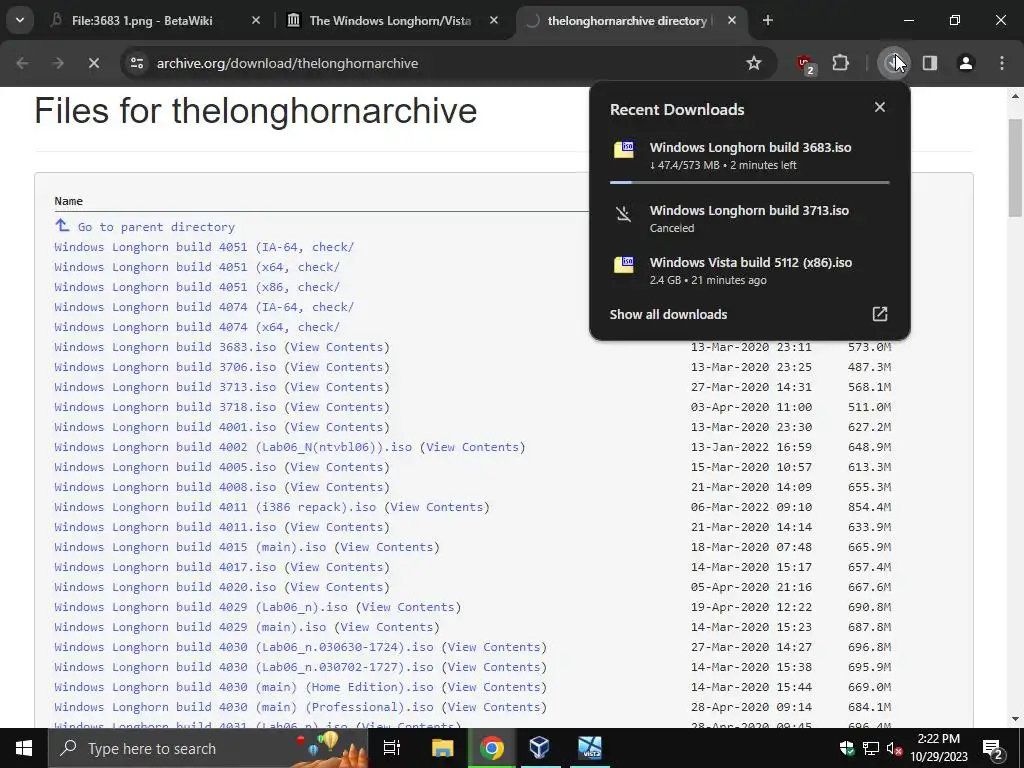Bookmark this page with star icon
The image size is (1024, 768).
(x=754, y=63)
